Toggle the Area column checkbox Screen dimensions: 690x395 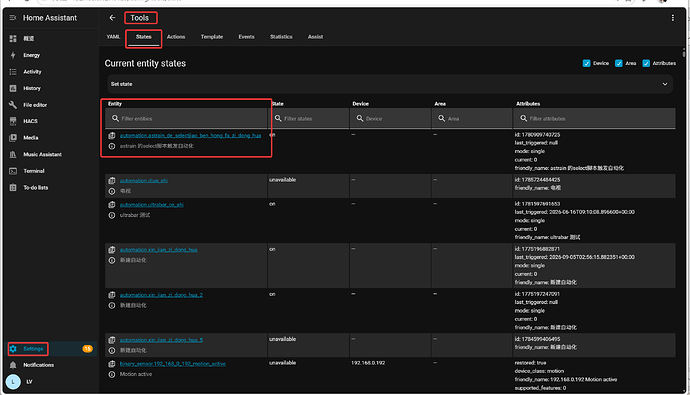619,63
